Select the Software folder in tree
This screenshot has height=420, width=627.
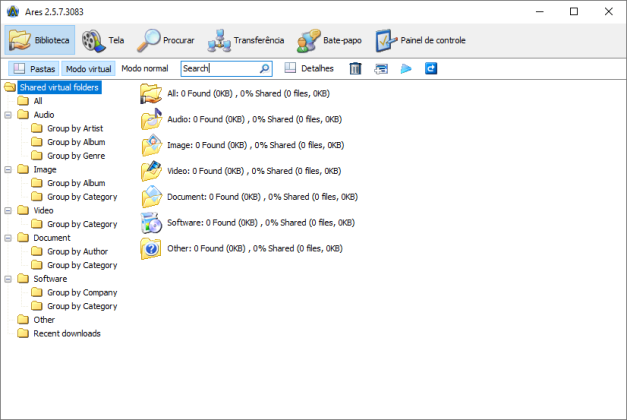tap(50, 279)
